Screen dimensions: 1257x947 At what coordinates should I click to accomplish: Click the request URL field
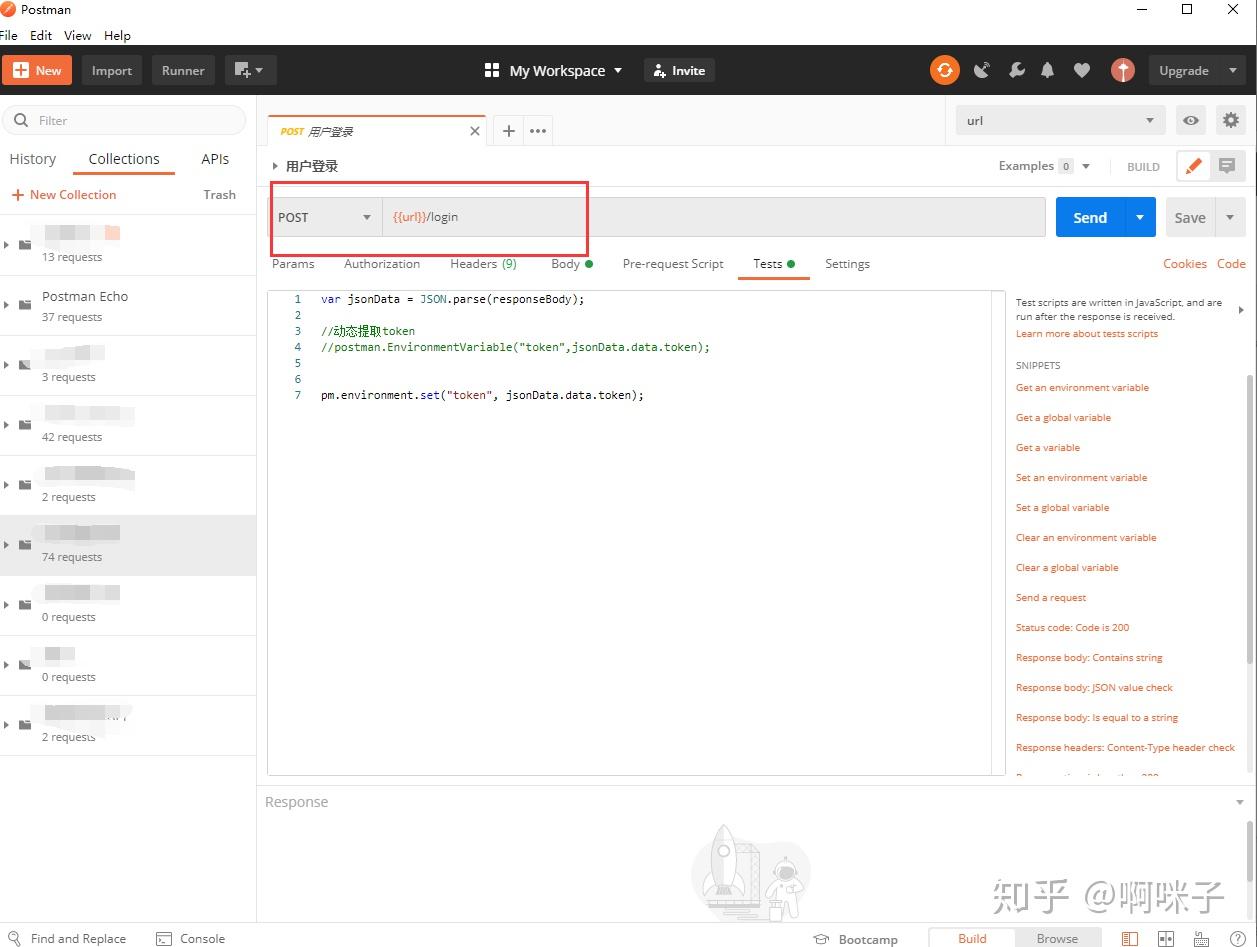pyautogui.click(x=713, y=217)
